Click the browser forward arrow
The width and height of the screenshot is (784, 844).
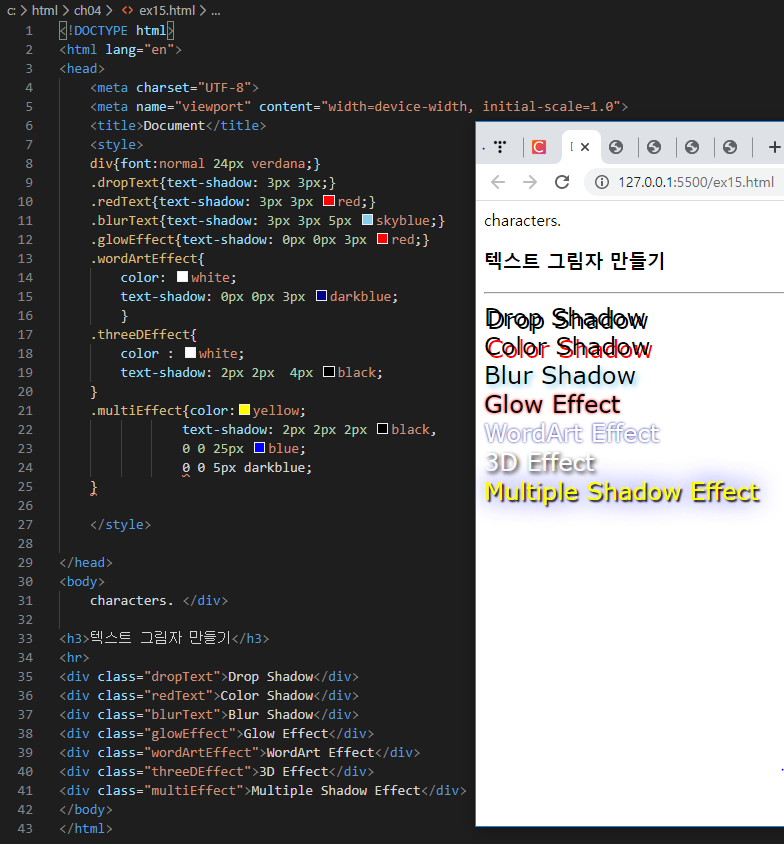pos(530,182)
